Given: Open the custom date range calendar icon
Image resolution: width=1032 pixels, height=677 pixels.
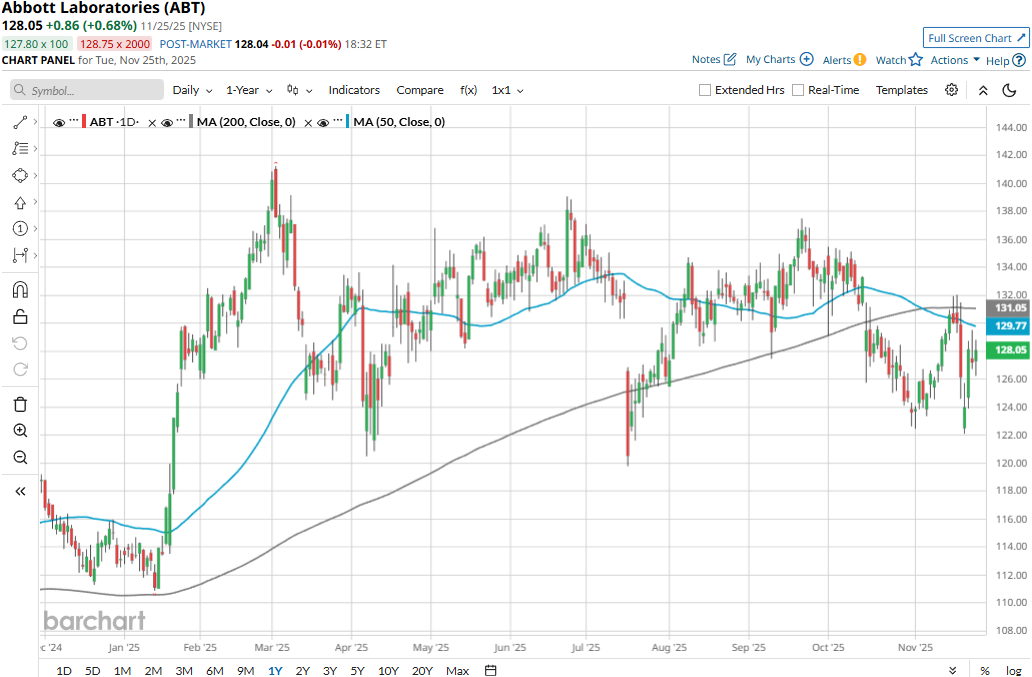Looking at the screenshot, I should (490, 670).
